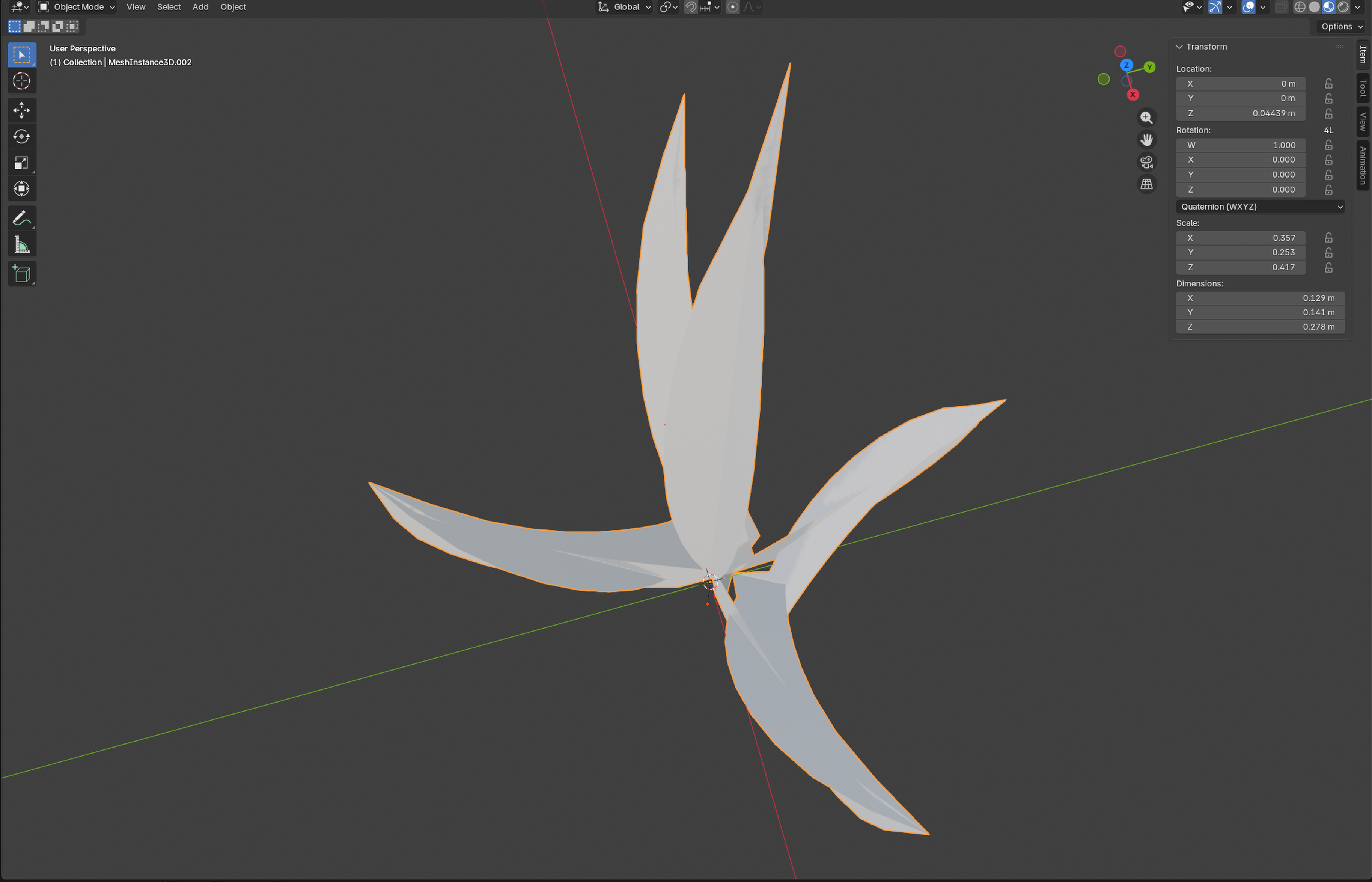Switch viewport to rendered shading mode
Viewport: 1372px width, 882px height.
1343,7
